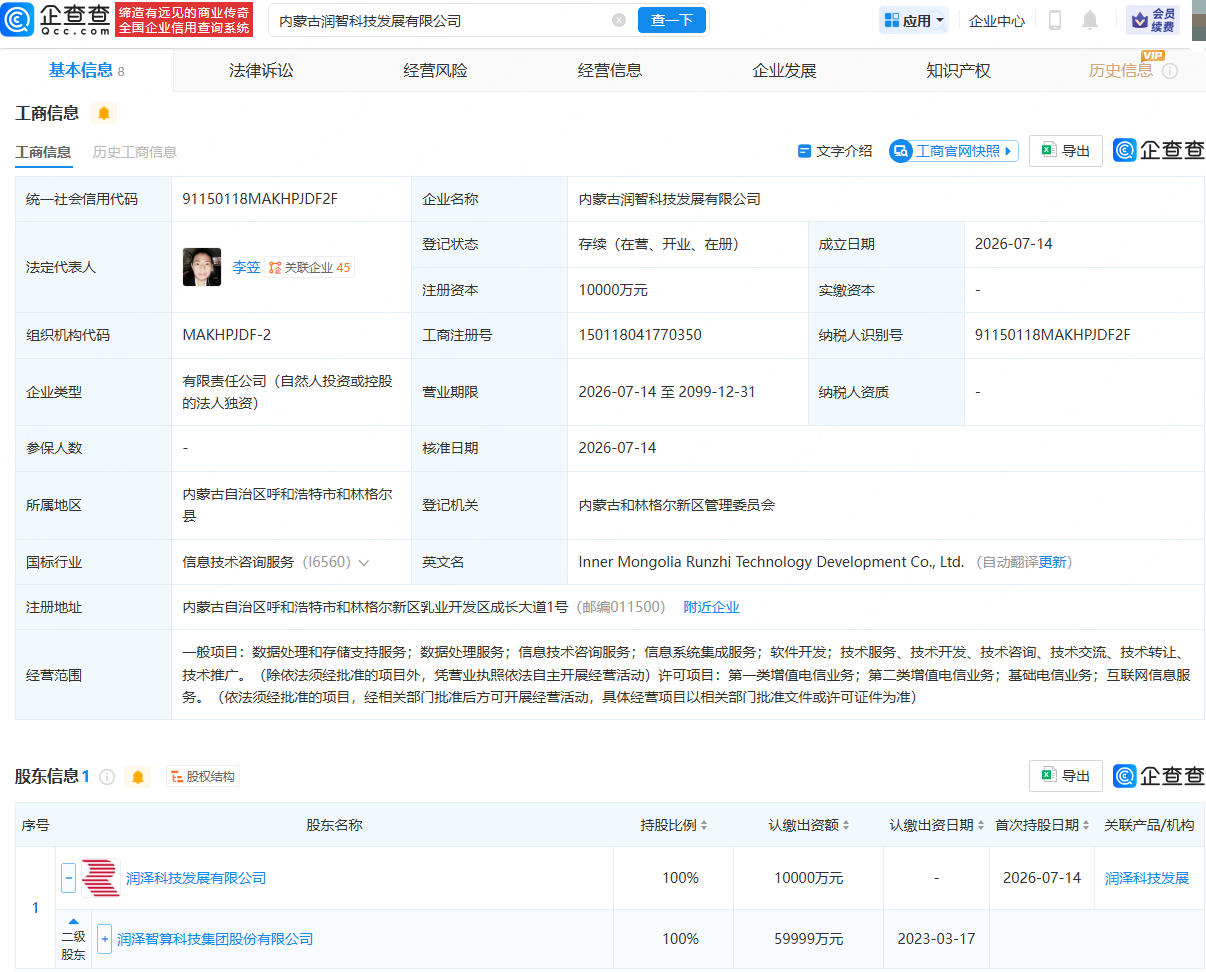
Task: Click the 更新 link beside 自动翻译
Action: point(1052,563)
